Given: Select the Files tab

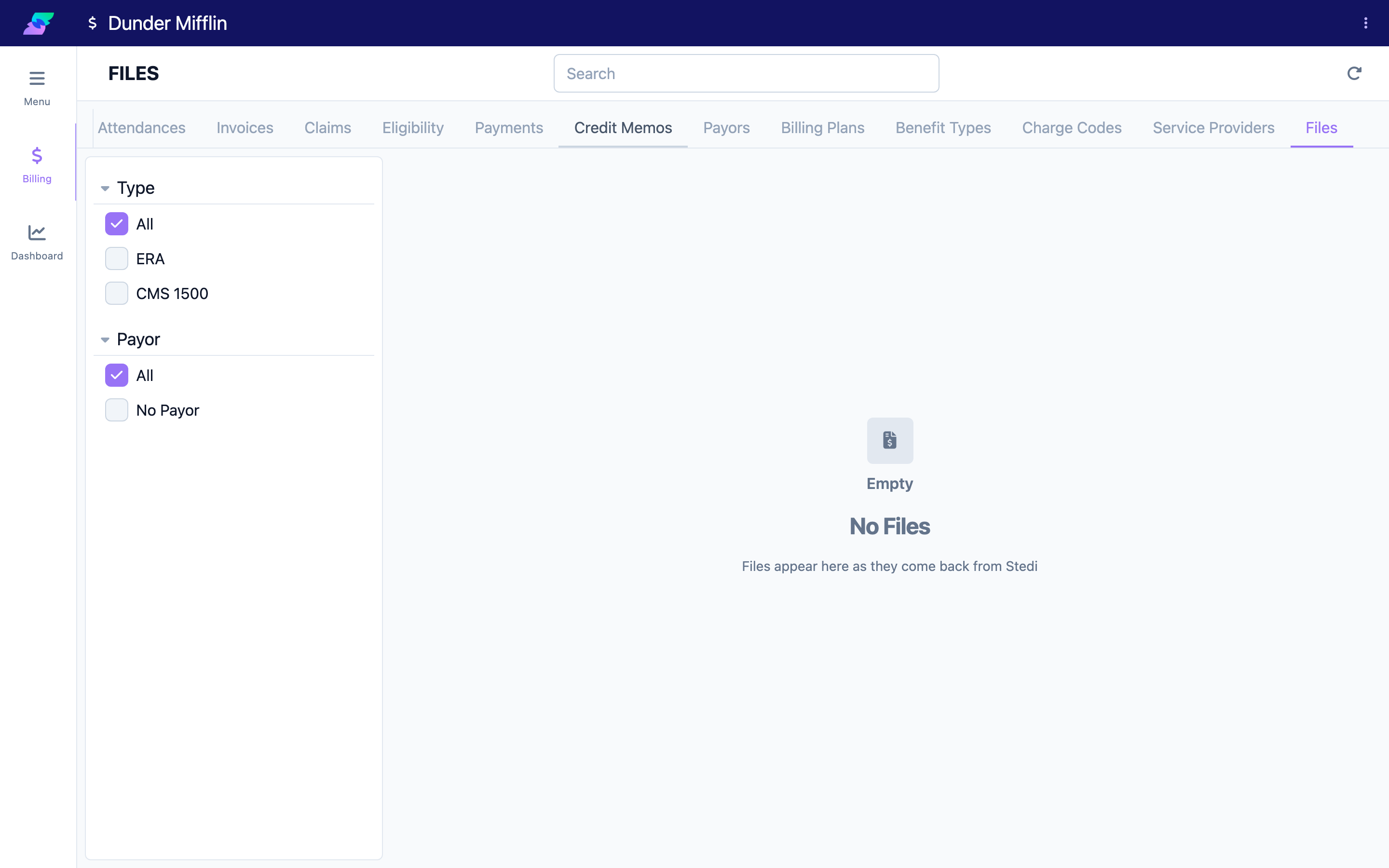Looking at the screenshot, I should coord(1322,127).
